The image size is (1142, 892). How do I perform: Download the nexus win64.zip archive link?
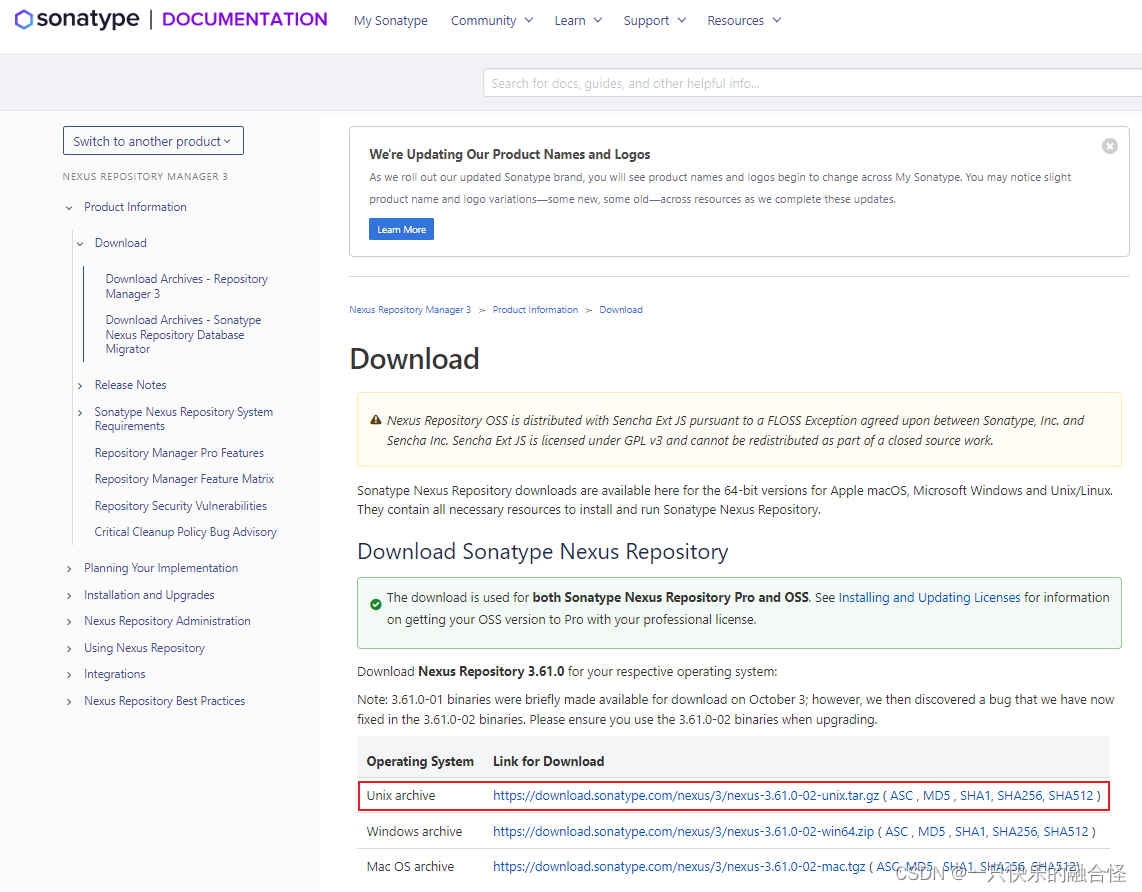click(683, 832)
